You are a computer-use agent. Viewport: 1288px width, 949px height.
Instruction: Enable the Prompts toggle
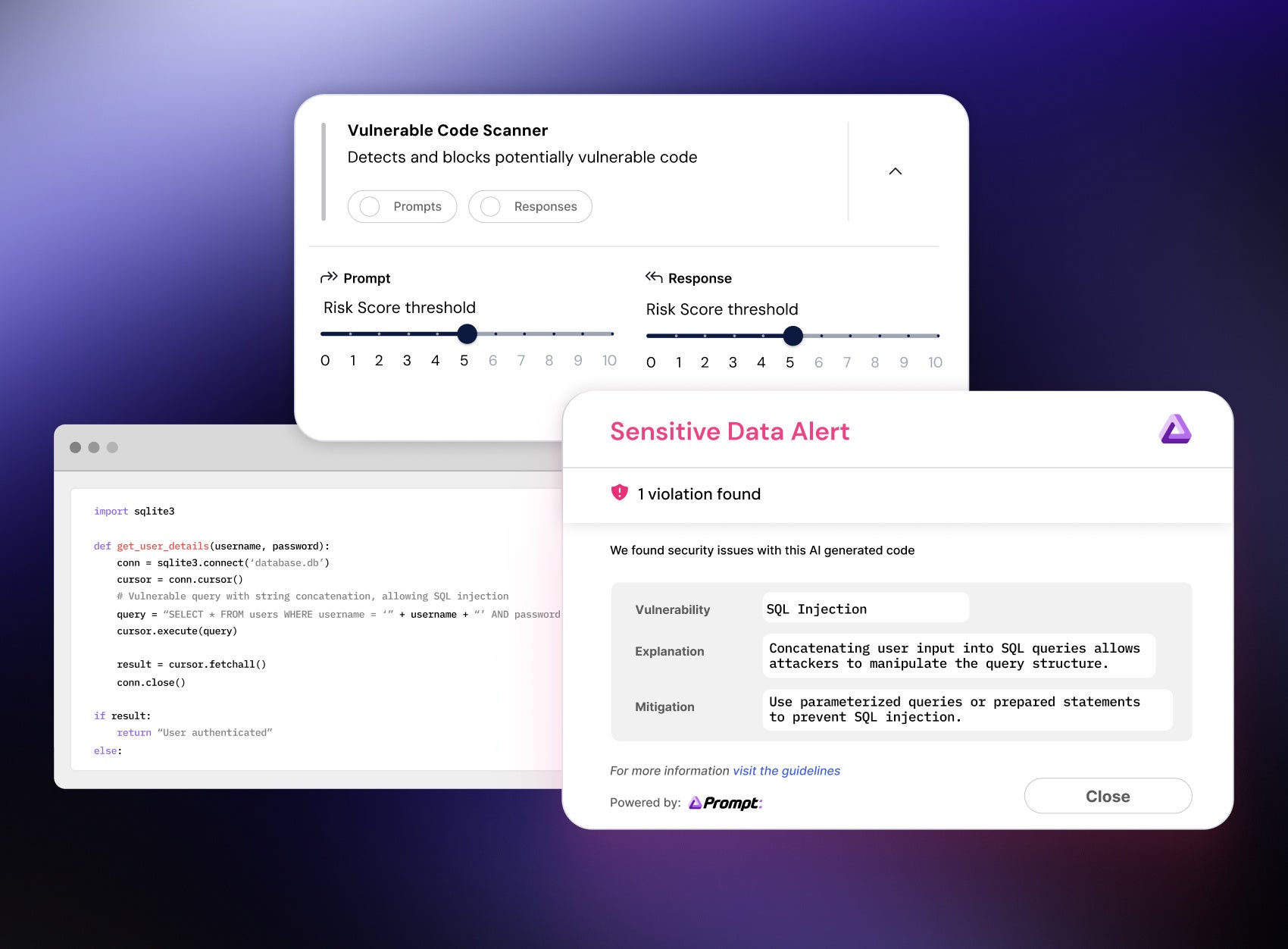[x=370, y=206]
